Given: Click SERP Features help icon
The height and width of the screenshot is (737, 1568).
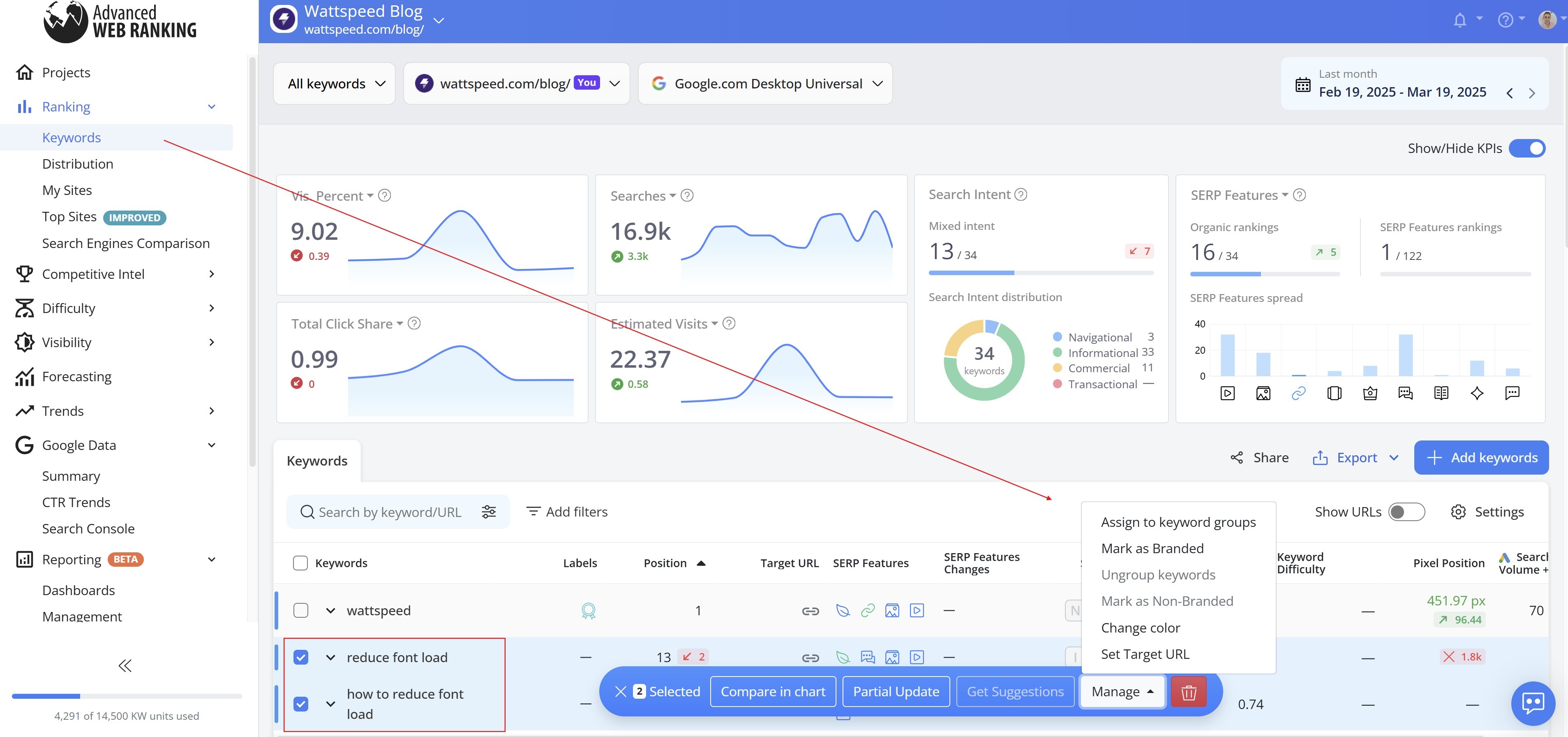Looking at the screenshot, I should pyautogui.click(x=1299, y=195).
